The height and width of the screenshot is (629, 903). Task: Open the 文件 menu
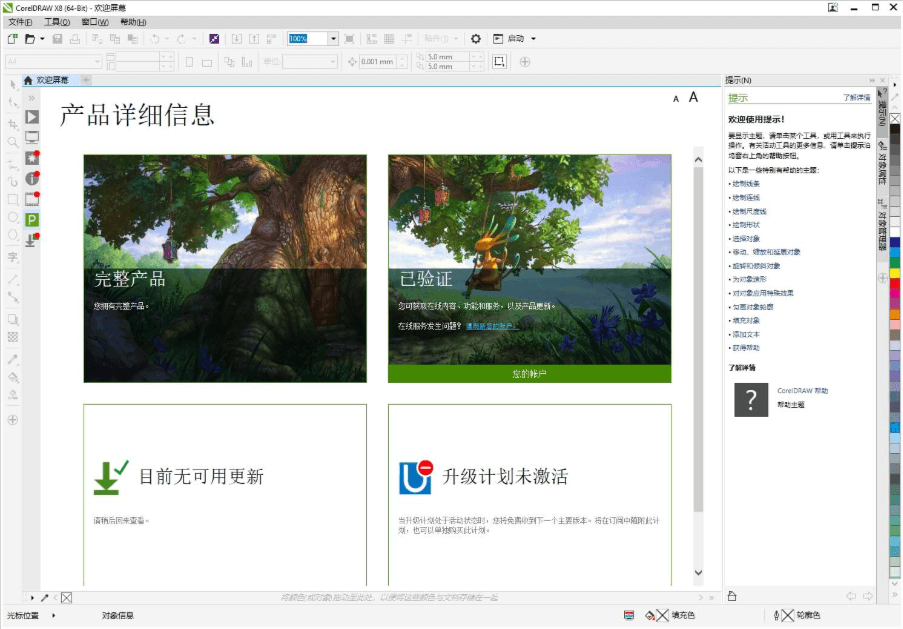click(x=20, y=22)
